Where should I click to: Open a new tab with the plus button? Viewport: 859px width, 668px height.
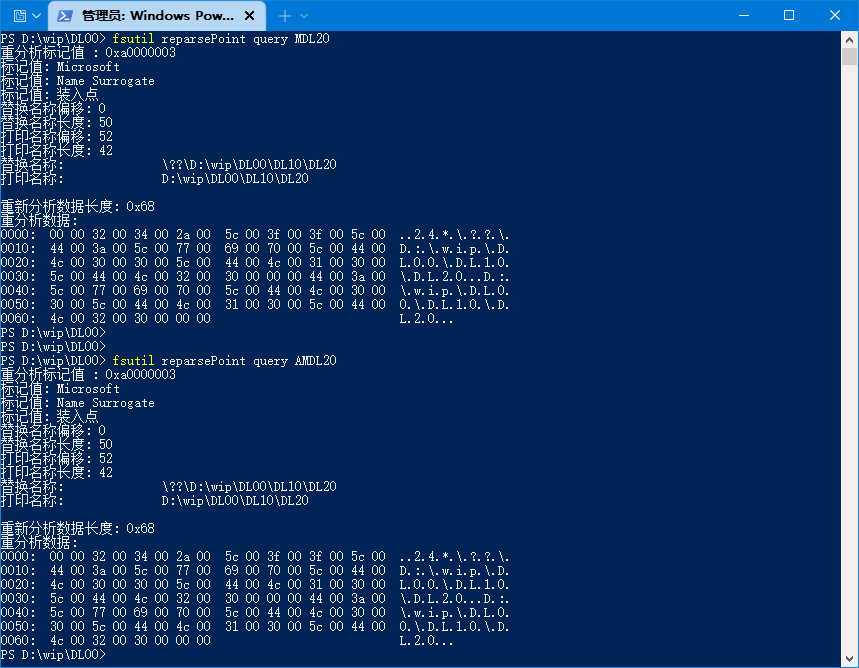click(284, 16)
